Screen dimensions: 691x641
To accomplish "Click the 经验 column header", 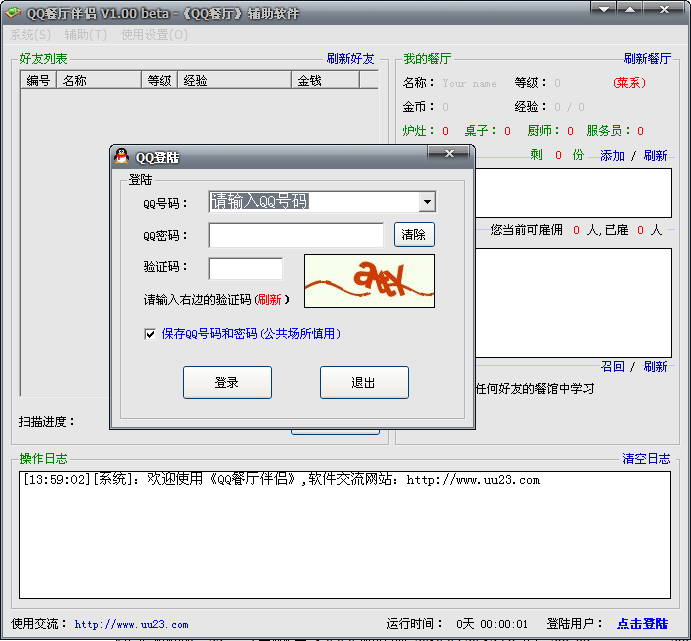I will click(234, 80).
